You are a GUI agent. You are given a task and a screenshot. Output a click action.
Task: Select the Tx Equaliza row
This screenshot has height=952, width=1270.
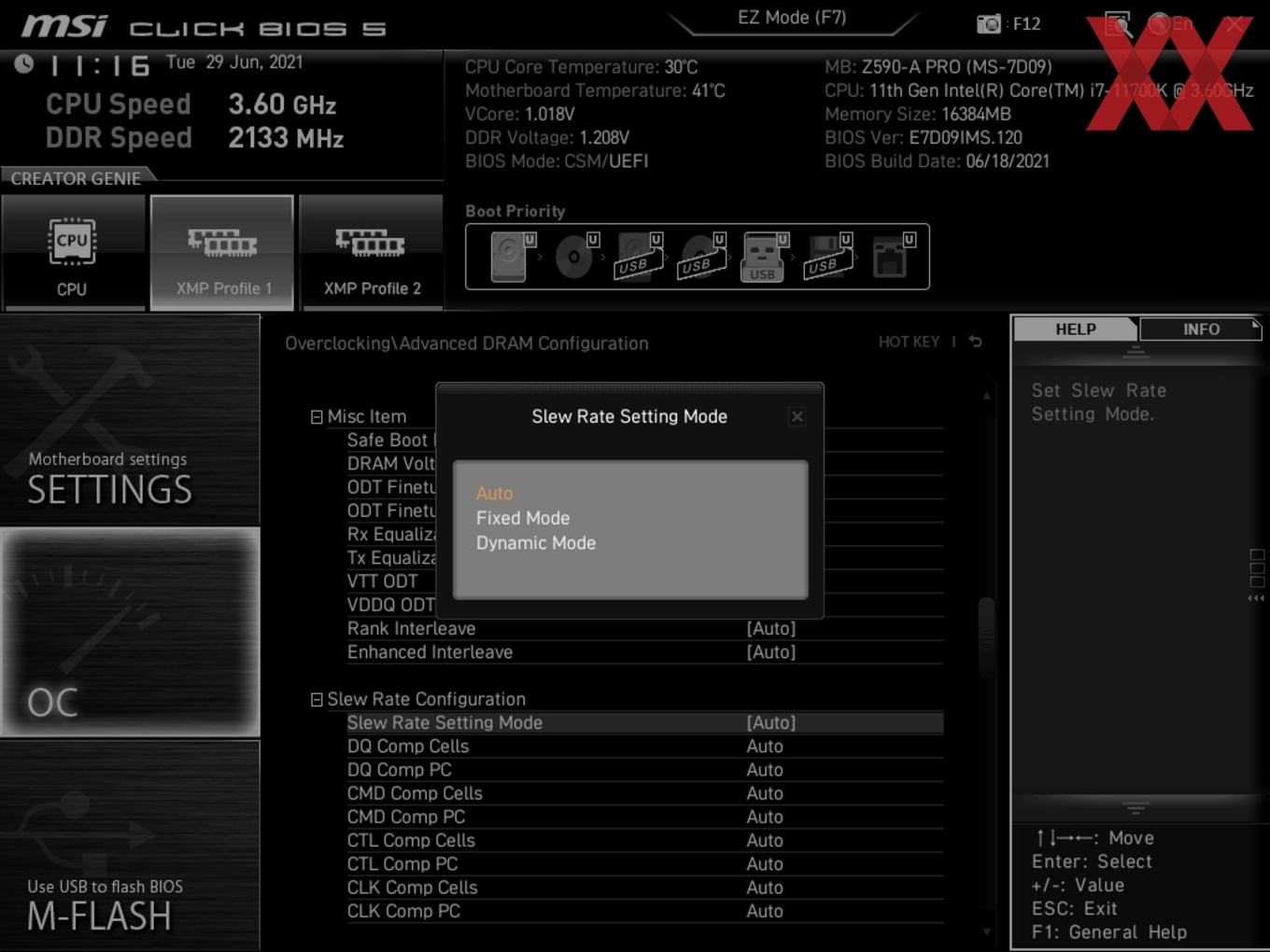390,557
